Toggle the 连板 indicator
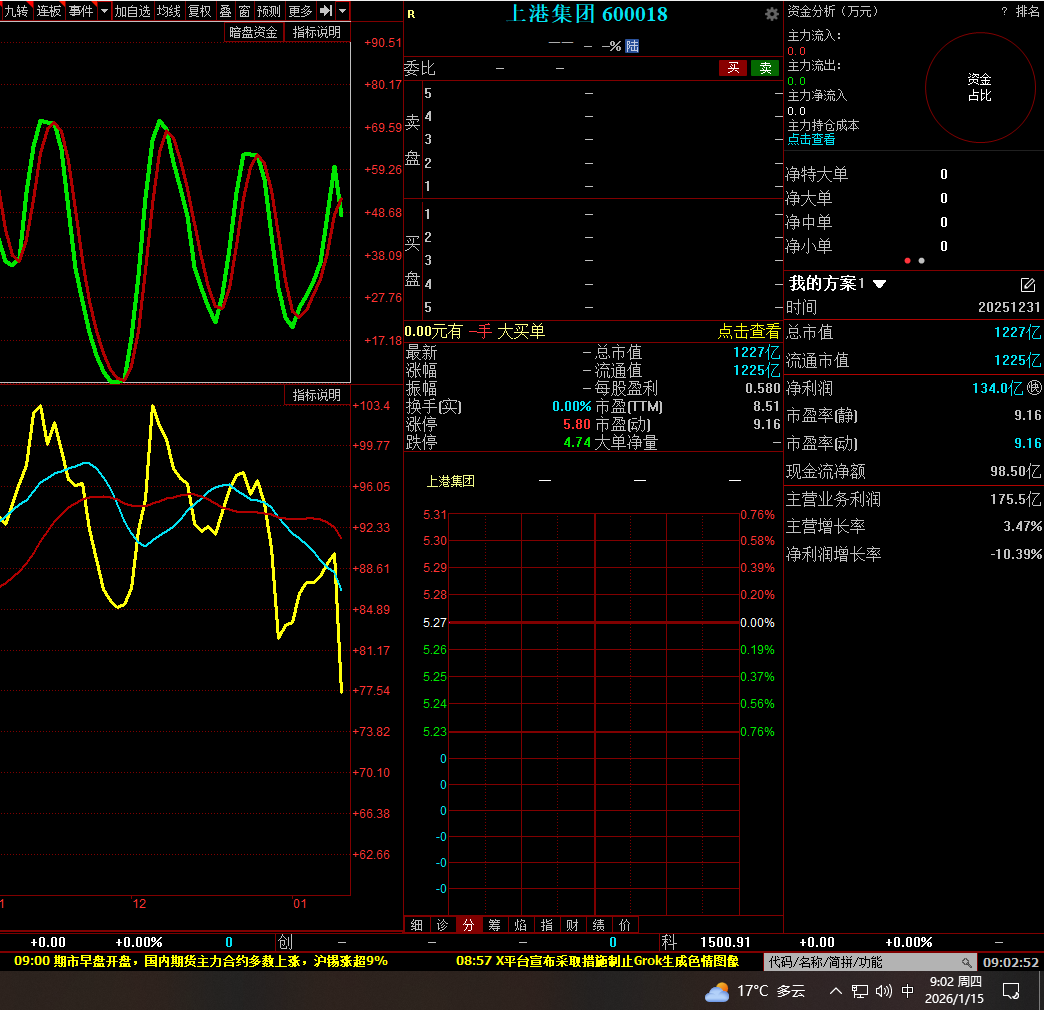Viewport: 1044px width, 1010px height. (x=49, y=11)
